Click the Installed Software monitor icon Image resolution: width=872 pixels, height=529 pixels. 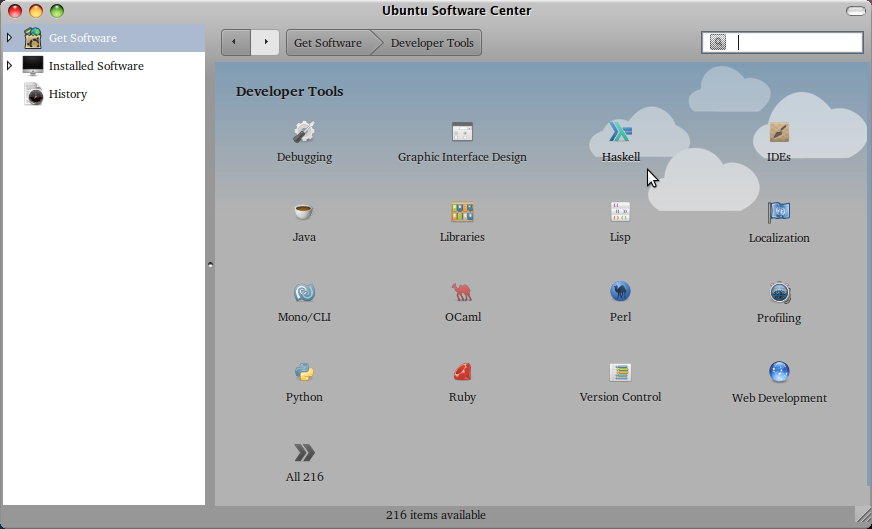33,66
